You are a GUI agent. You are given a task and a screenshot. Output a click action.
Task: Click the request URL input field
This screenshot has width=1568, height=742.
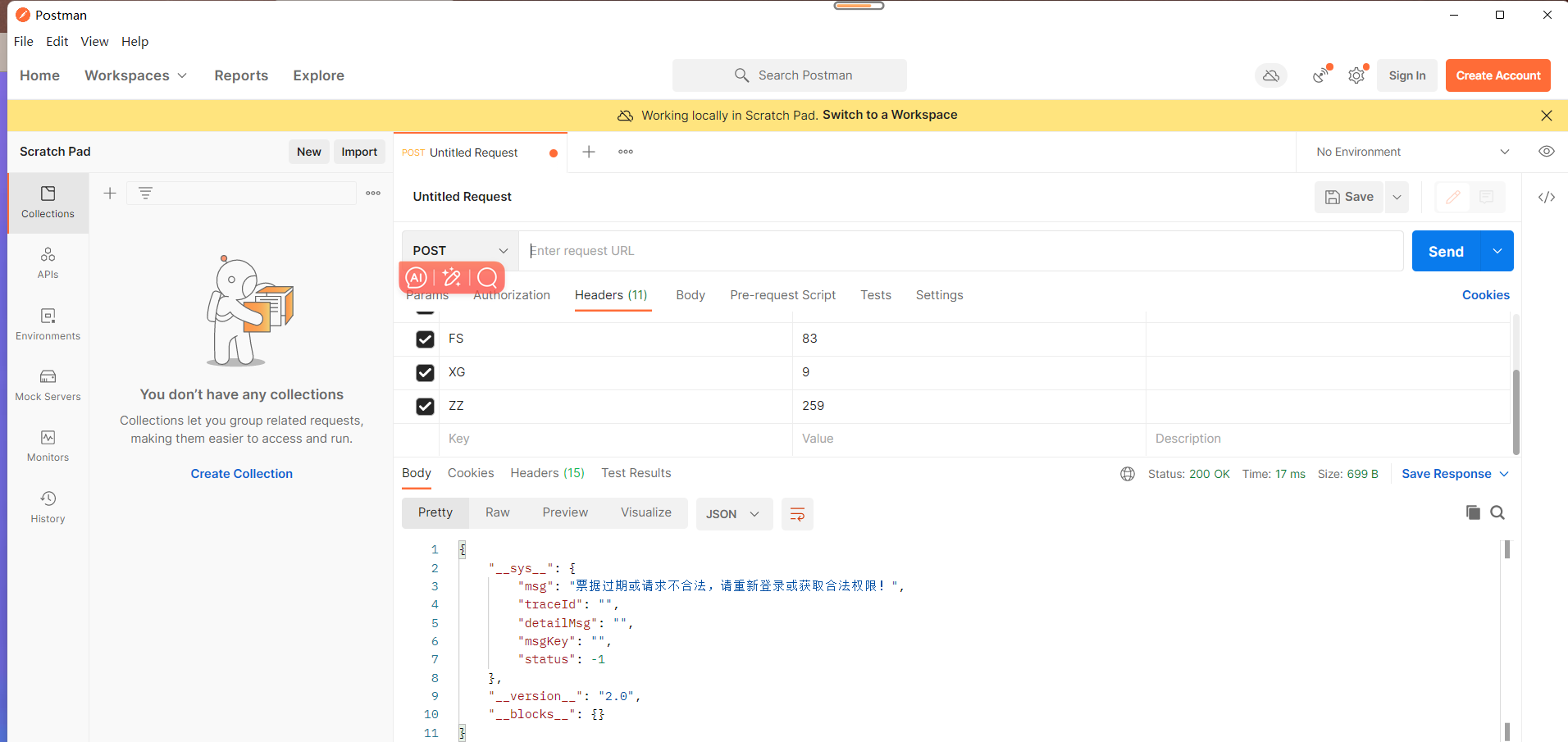(x=961, y=251)
